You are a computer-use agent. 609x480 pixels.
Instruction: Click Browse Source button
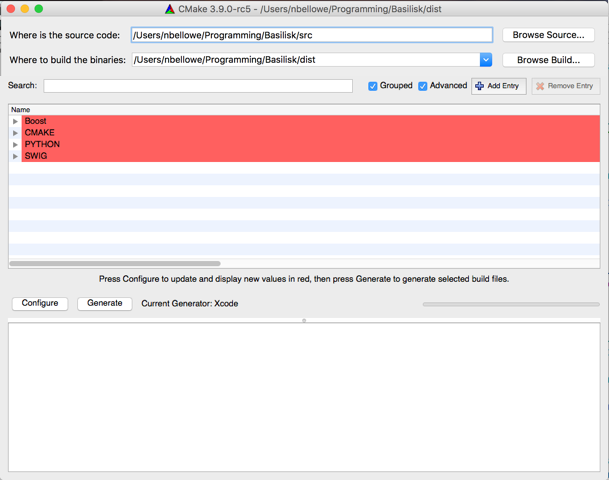click(548, 35)
